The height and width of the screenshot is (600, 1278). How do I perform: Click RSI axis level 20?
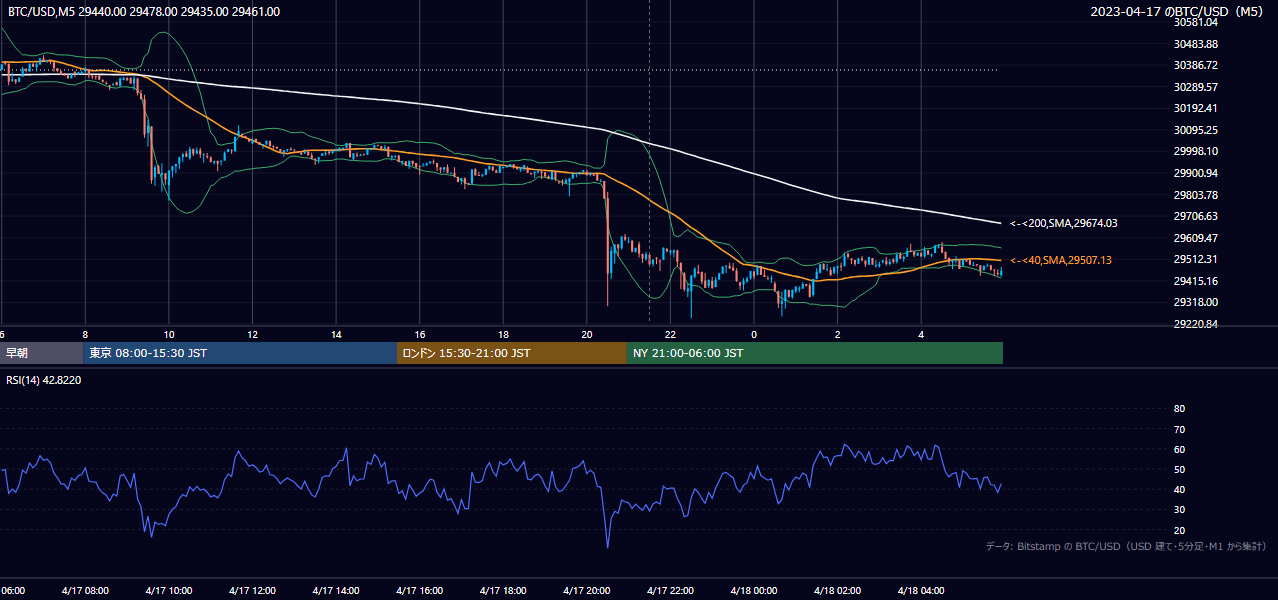click(1179, 530)
